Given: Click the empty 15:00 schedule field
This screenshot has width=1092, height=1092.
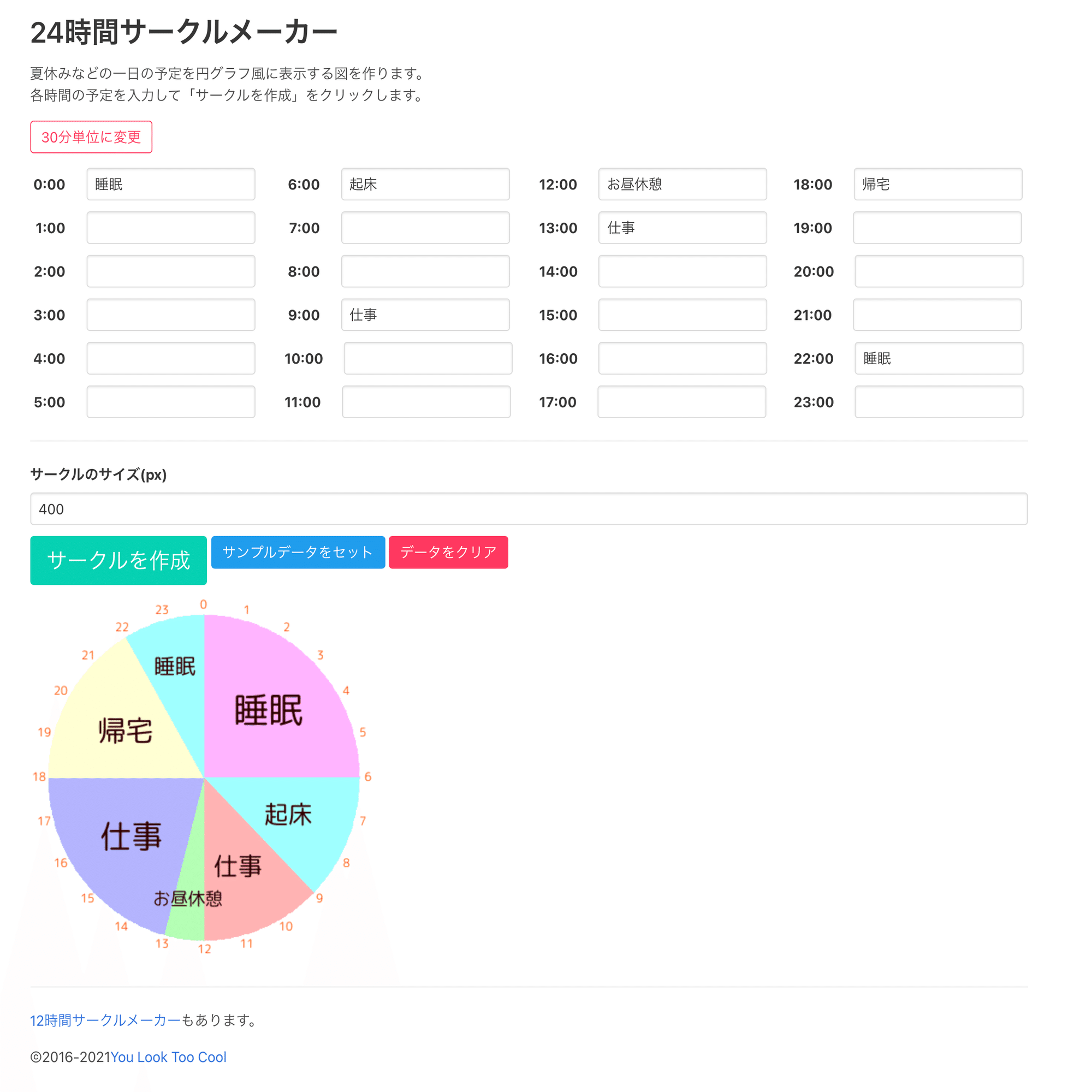Looking at the screenshot, I should [682, 315].
